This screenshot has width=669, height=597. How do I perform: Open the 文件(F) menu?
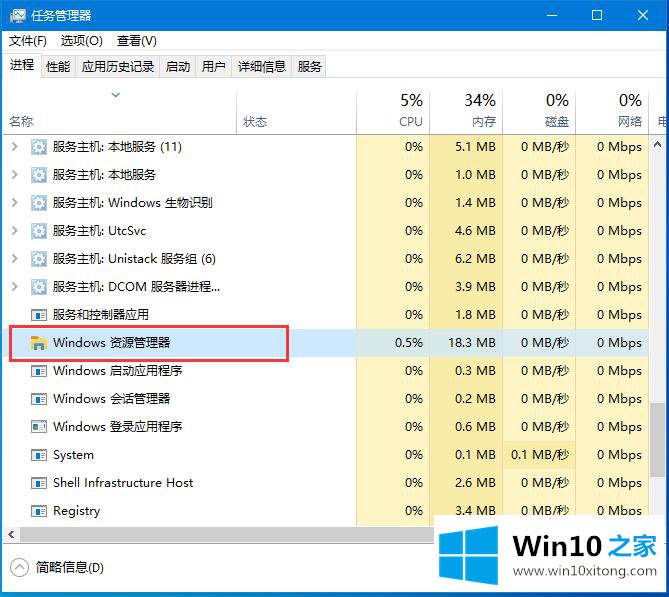point(28,41)
